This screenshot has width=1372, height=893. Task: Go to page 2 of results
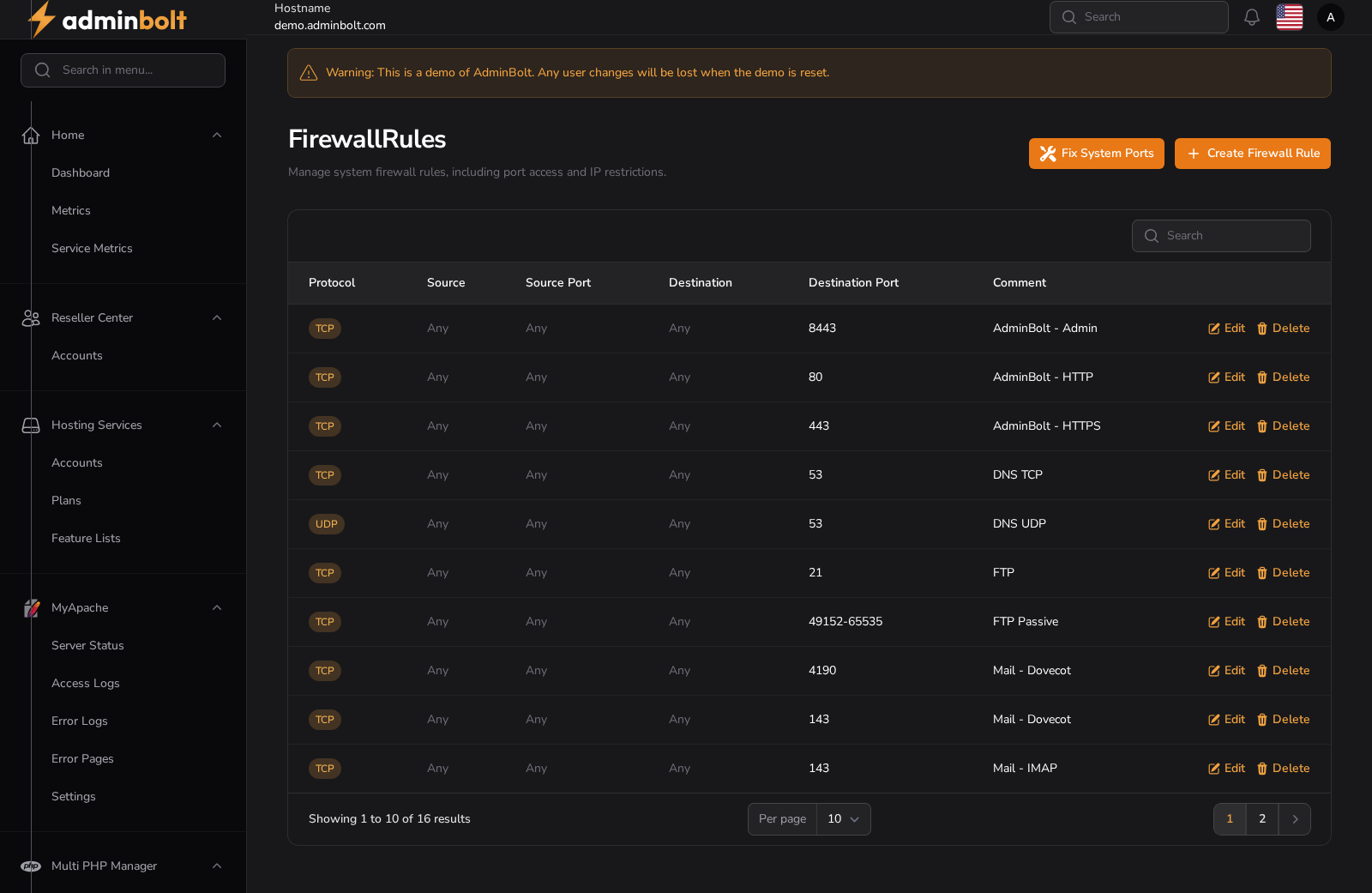[x=1262, y=819]
